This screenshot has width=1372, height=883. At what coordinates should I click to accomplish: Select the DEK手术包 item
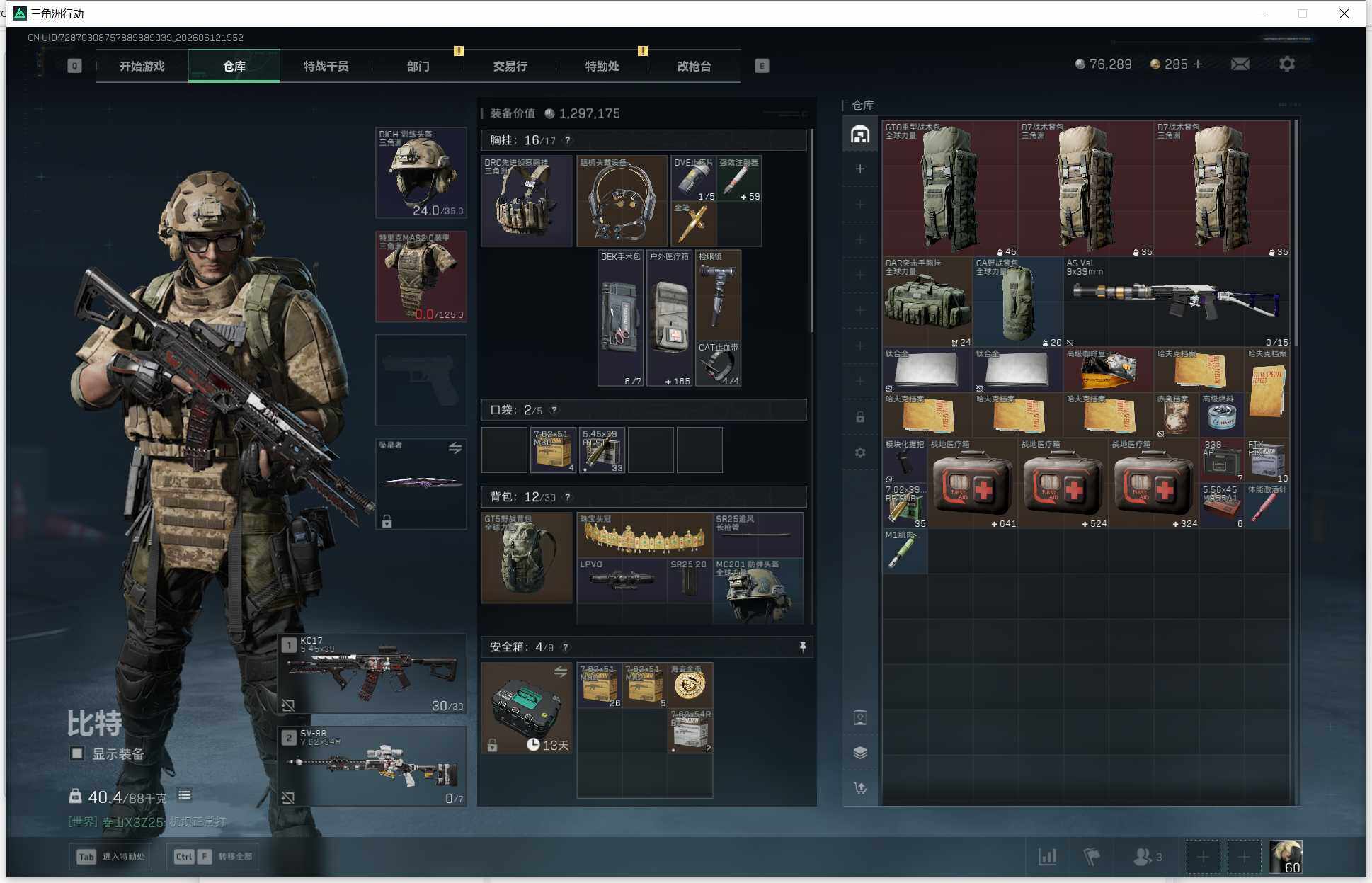(621, 318)
